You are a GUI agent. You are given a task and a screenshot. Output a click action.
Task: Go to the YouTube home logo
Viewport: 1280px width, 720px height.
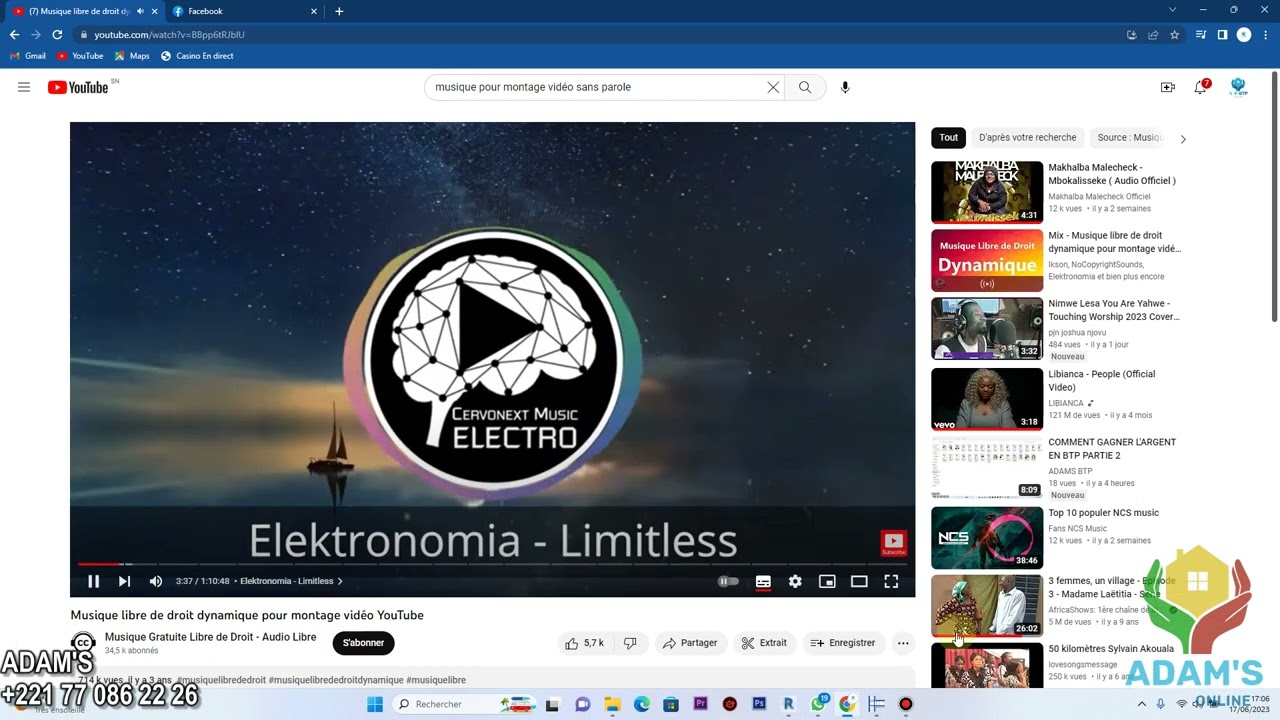[78, 87]
